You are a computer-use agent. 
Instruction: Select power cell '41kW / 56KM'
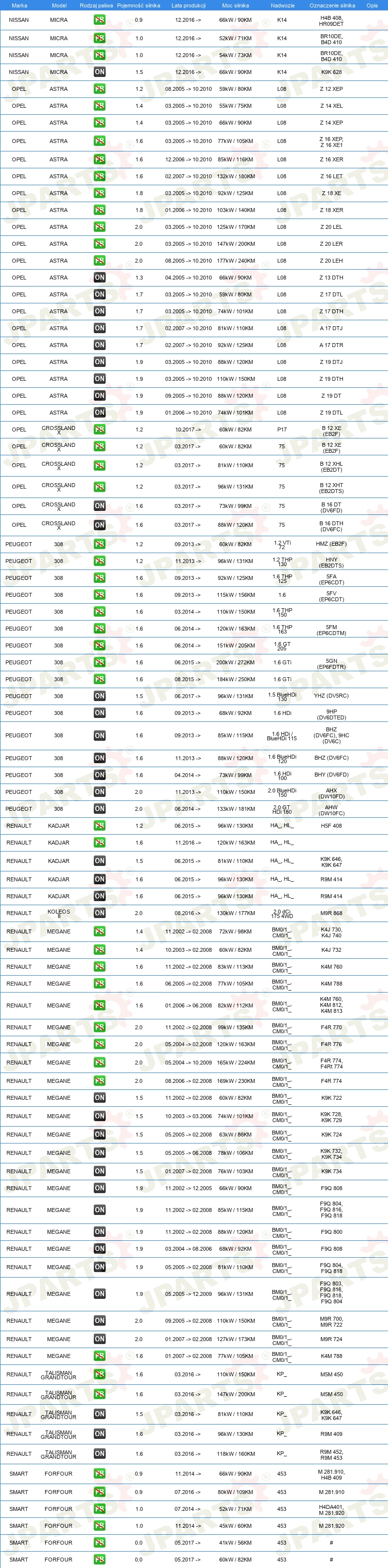coord(236,1543)
